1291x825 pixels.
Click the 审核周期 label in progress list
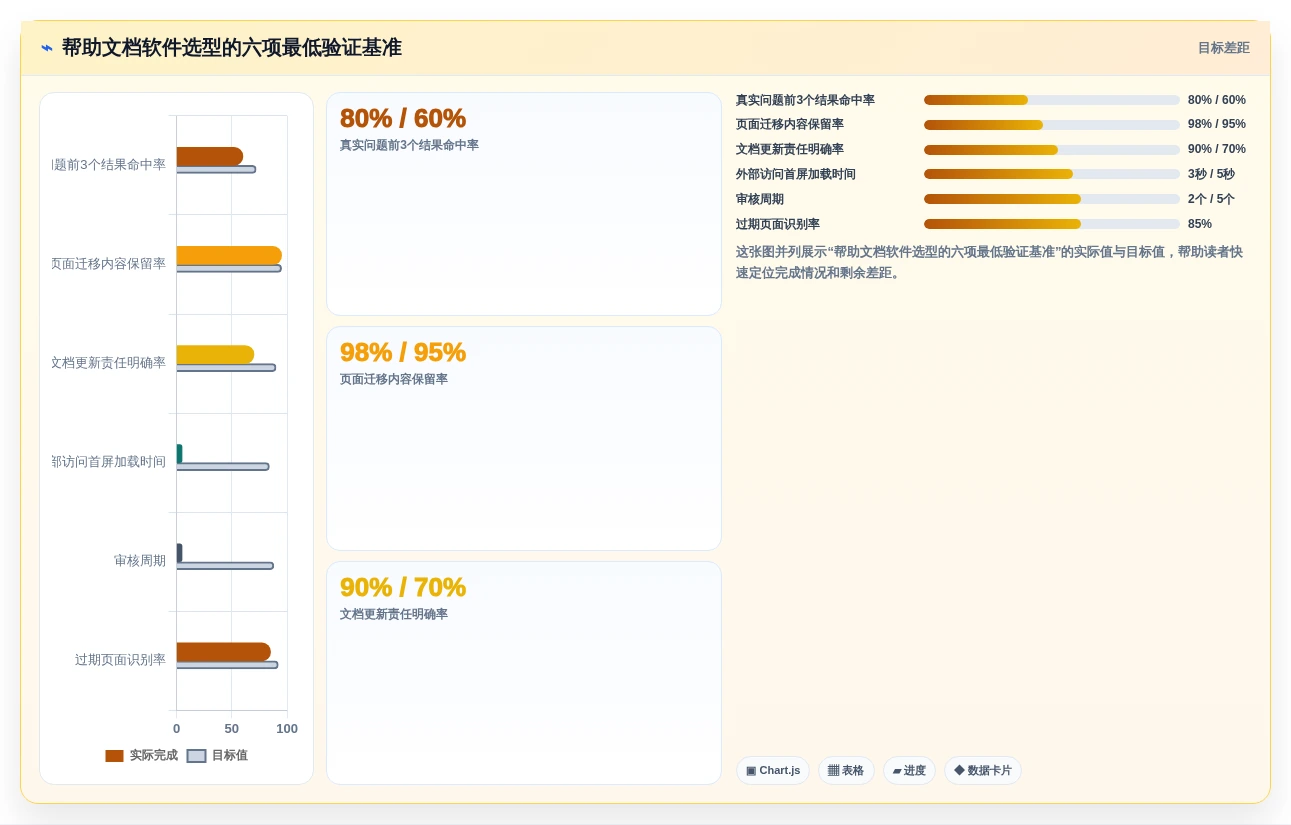760,199
